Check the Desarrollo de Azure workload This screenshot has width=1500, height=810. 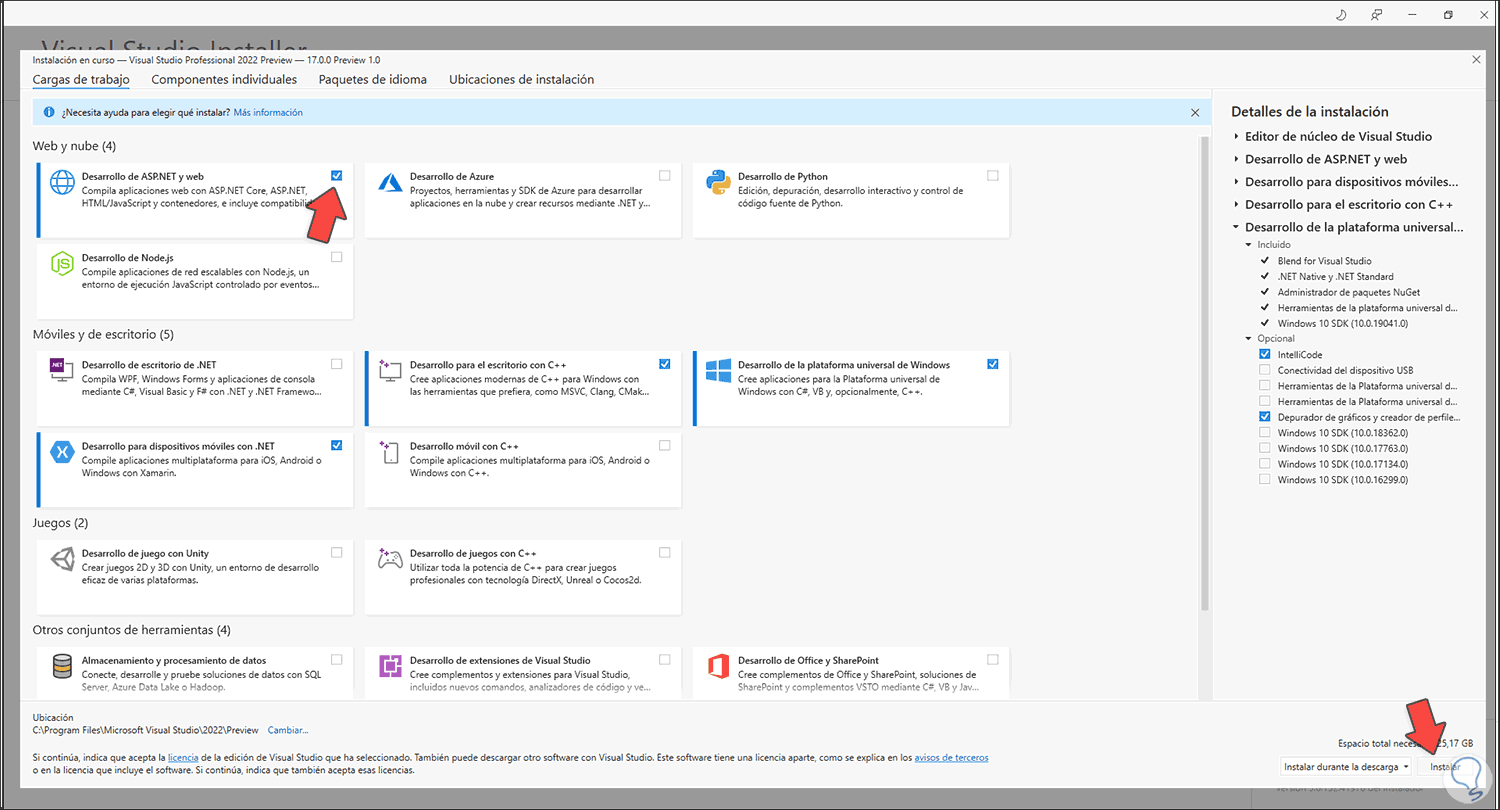click(x=665, y=176)
